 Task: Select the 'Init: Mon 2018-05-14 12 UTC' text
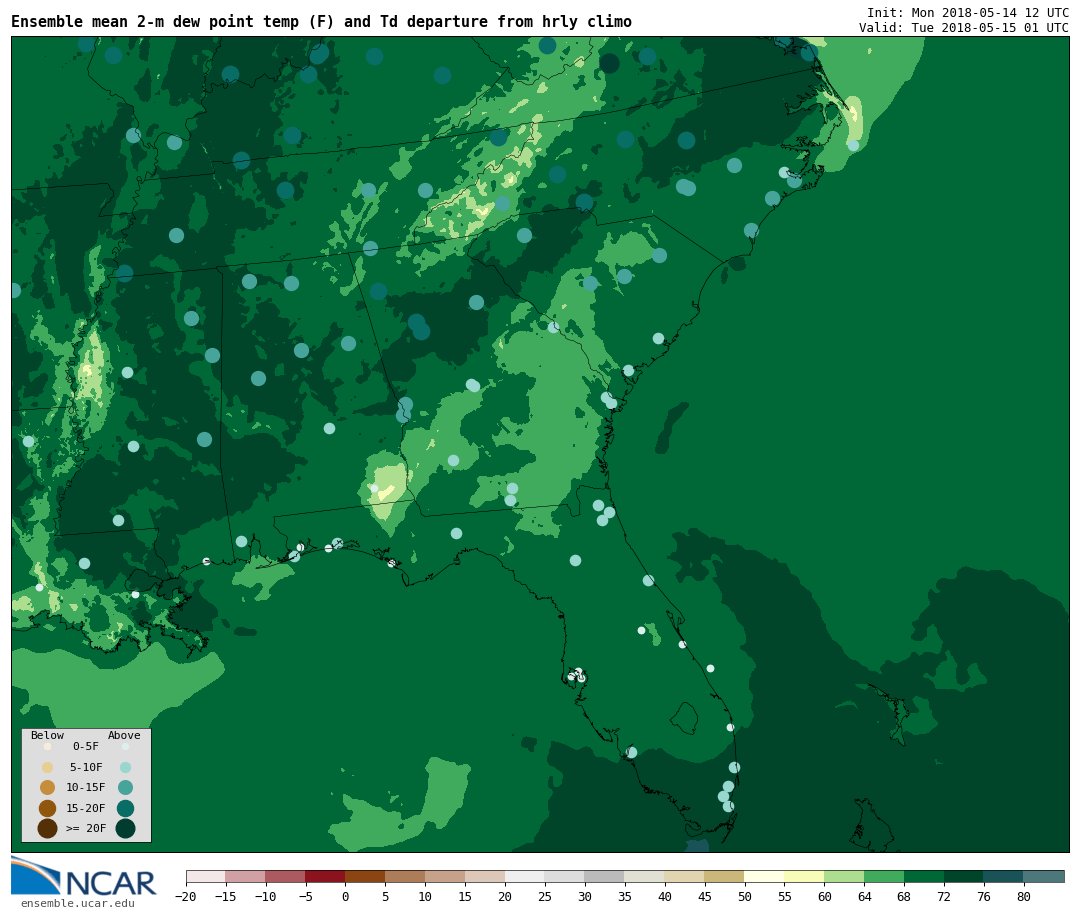pos(968,12)
